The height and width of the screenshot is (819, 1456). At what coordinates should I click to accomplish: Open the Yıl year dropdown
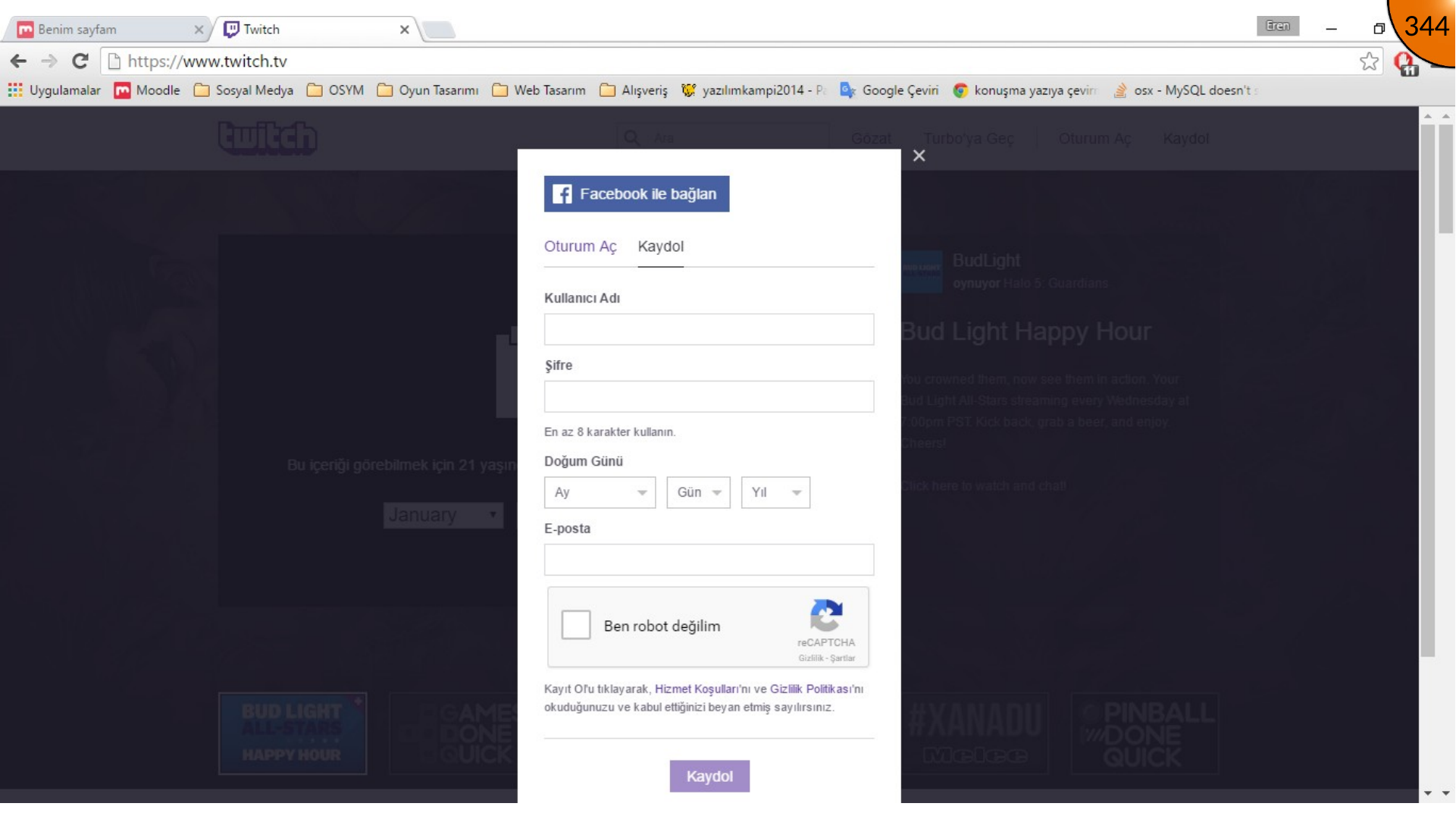coord(775,492)
